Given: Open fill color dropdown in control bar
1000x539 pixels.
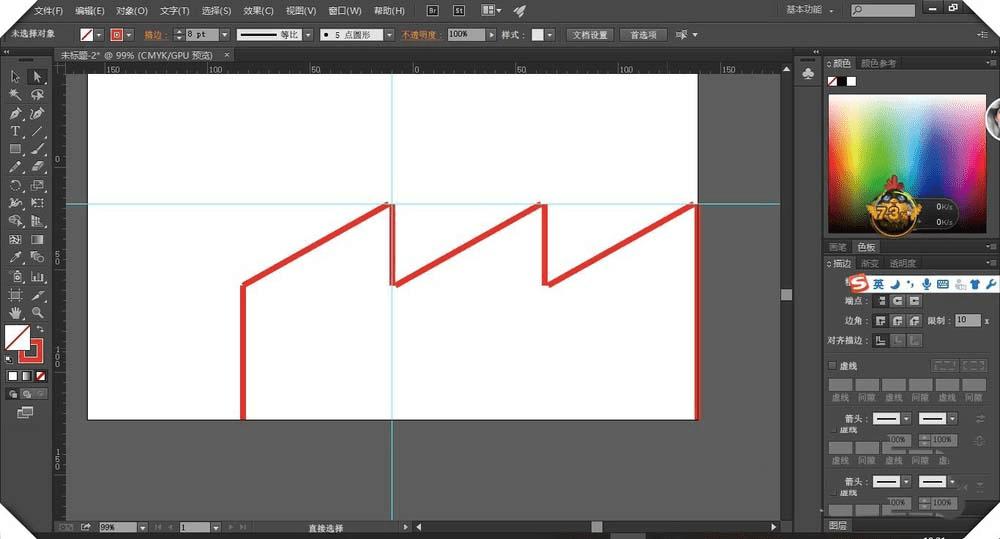Looking at the screenshot, I should pos(99,35).
